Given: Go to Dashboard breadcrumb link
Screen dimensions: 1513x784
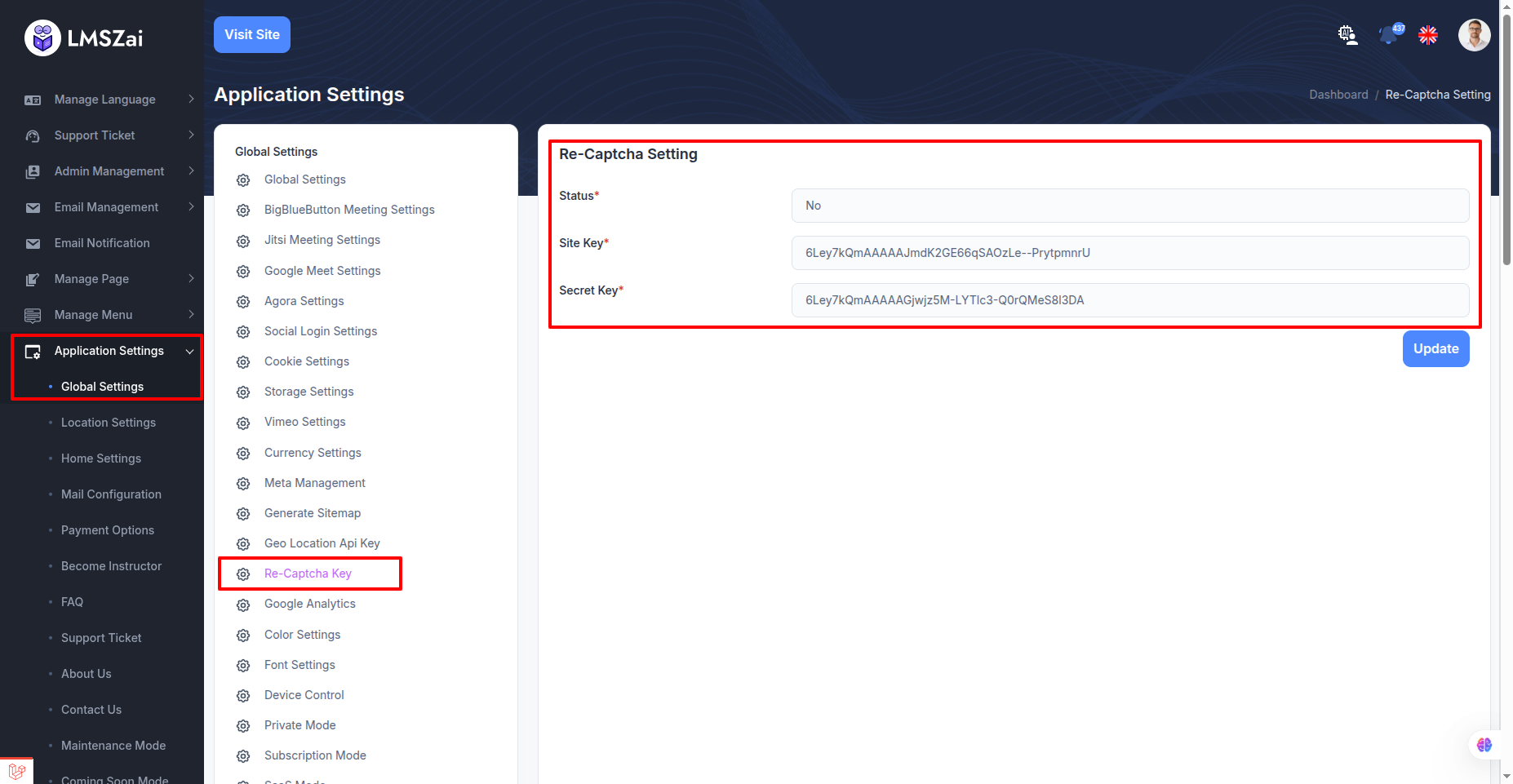Looking at the screenshot, I should point(1338,95).
